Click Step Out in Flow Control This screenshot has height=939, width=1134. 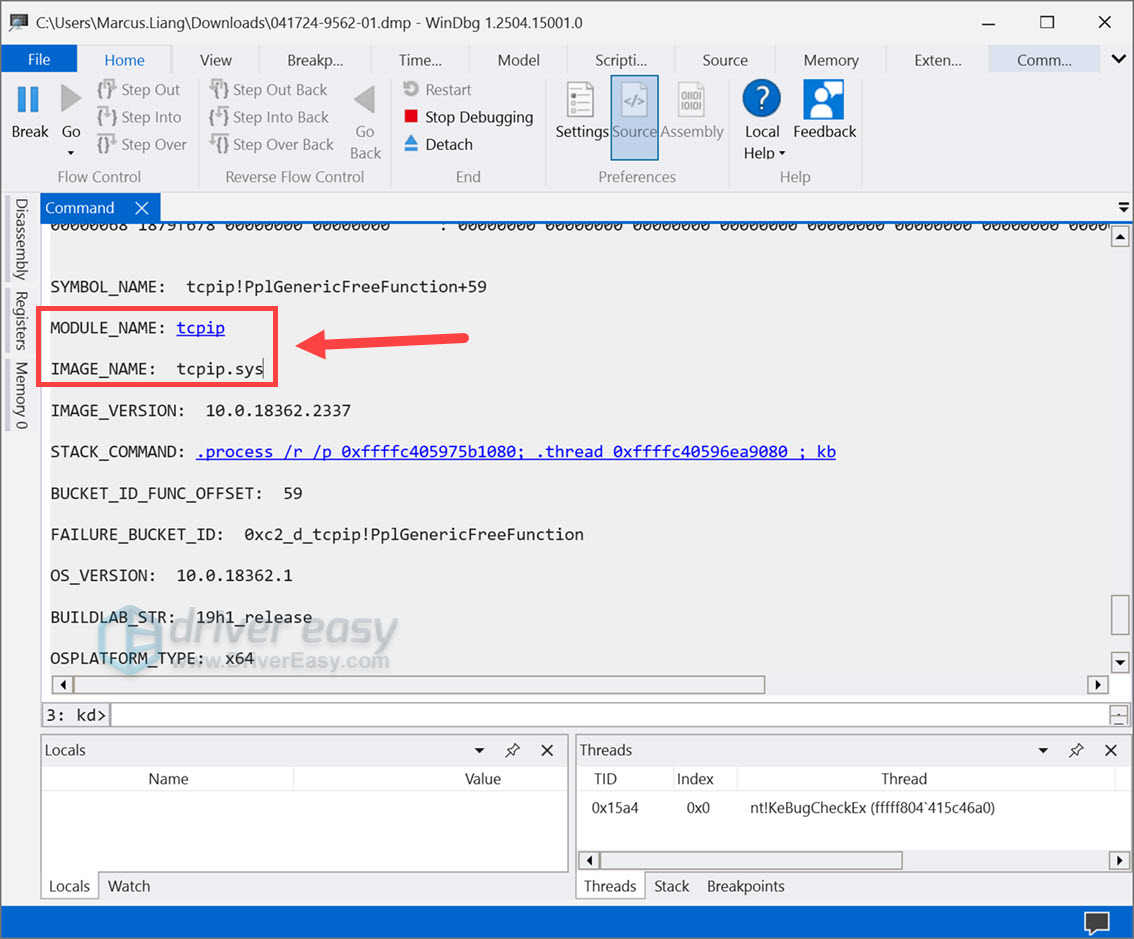(138, 90)
